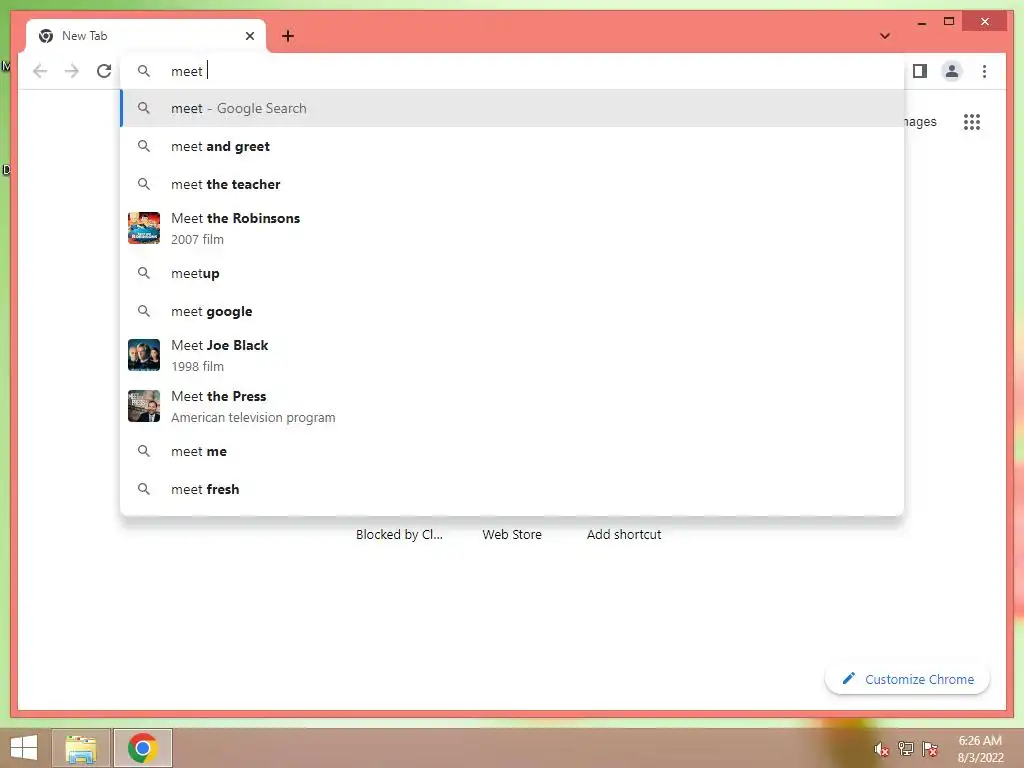Select the "meet me" suggestion
This screenshot has height=768, width=1024.
click(512, 451)
